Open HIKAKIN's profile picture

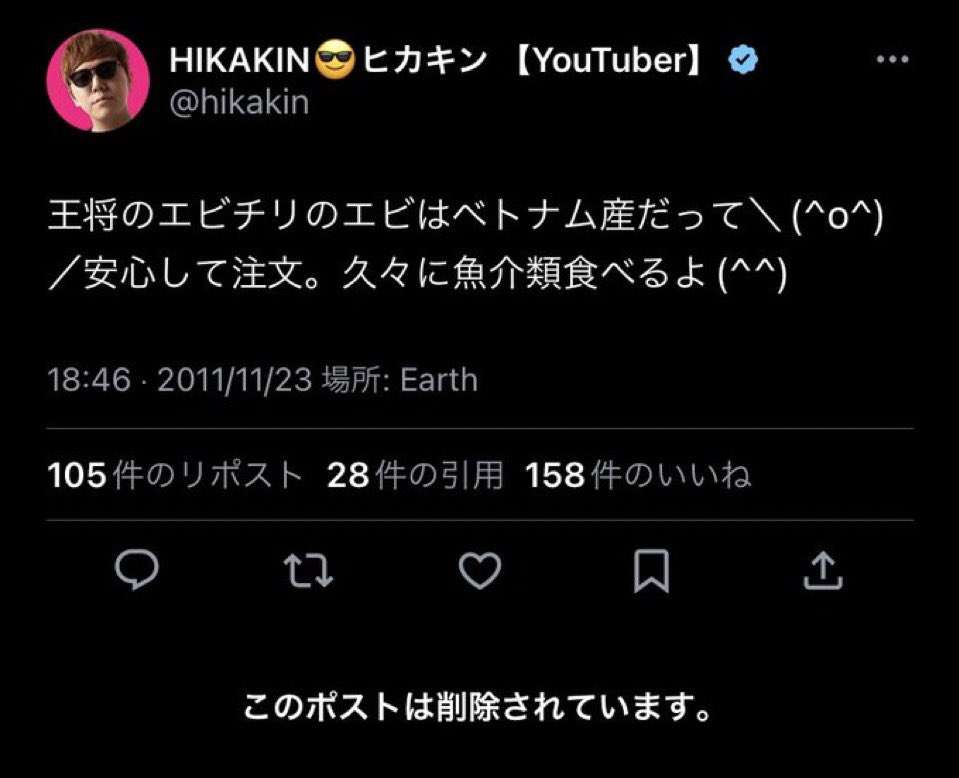point(97,79)
